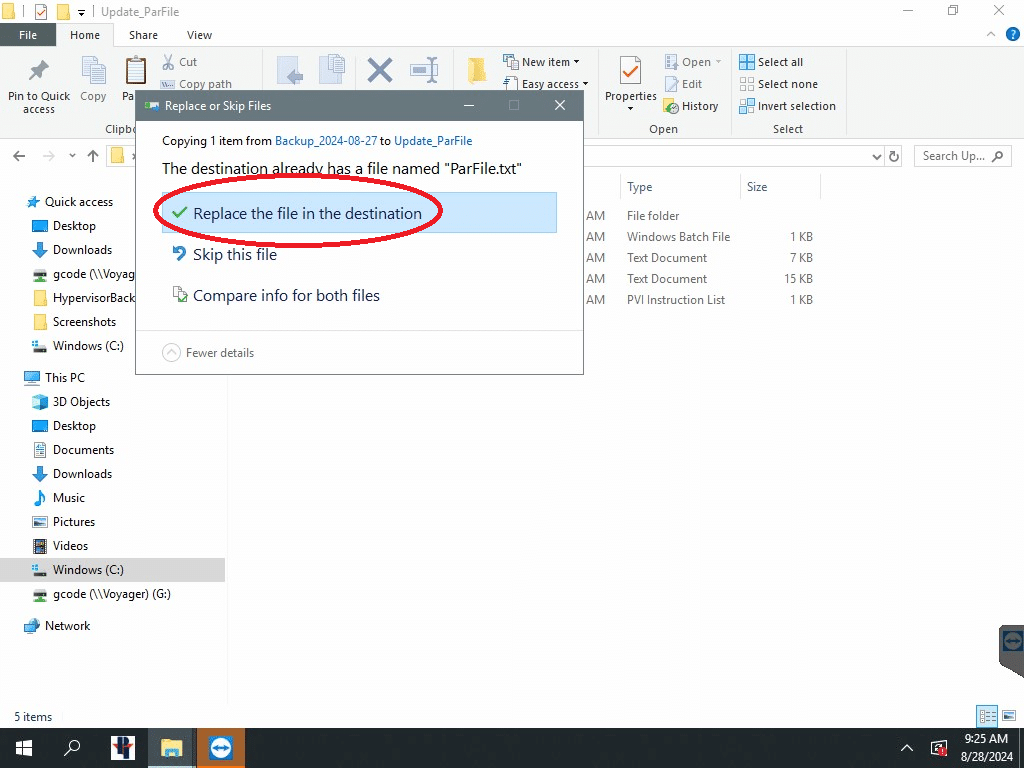The image size is (1024, 768).
Task: Select Skip this file option
Action: 235,255
